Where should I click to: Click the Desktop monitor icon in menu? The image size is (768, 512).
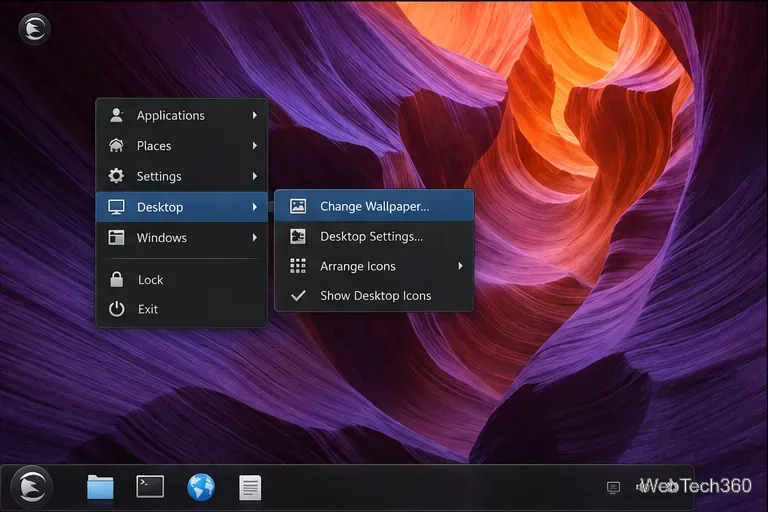pyautogui.click(x=116, y=207)
